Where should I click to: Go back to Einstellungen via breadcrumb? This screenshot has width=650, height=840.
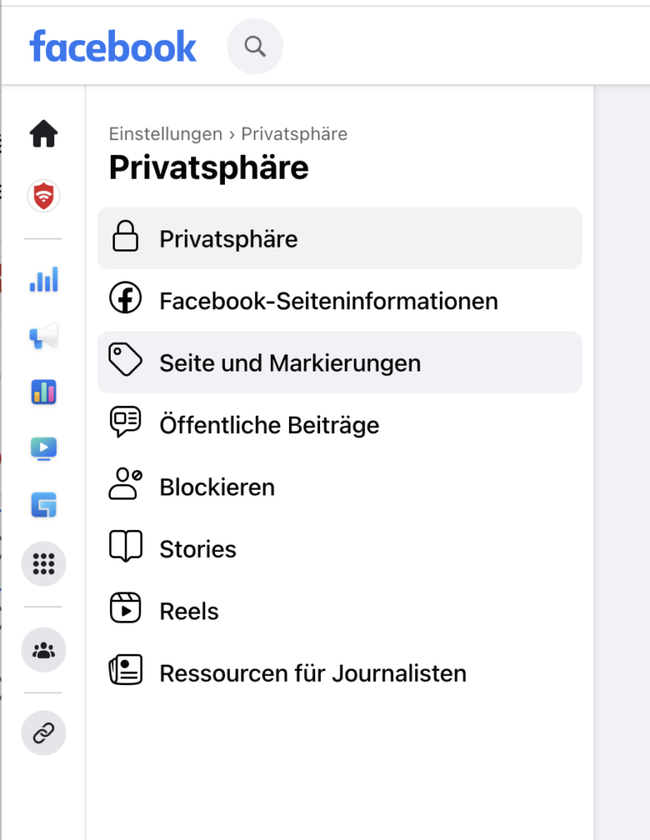[x=165, y=134]
